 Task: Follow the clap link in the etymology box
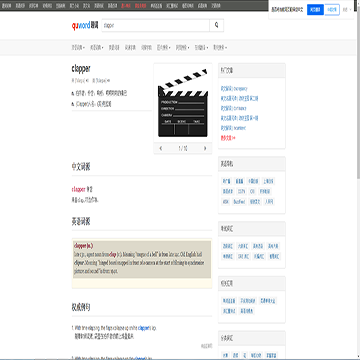113,254
